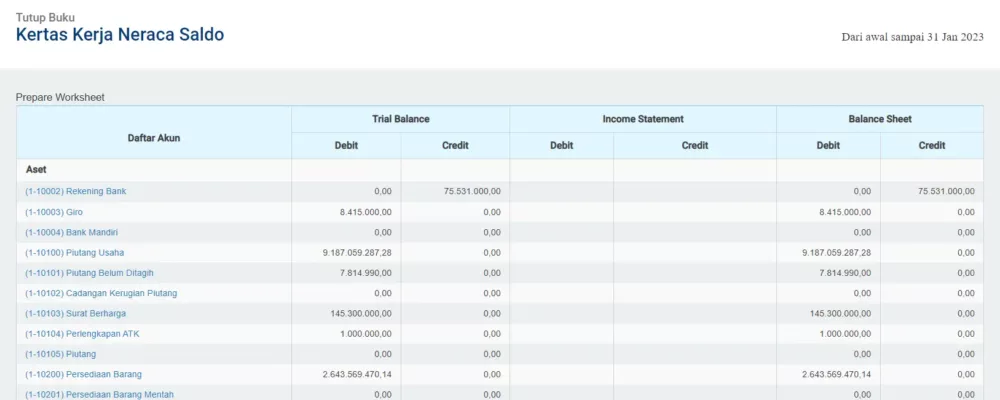The image size is (1000, 400).
Task: Open the (1-10105) Piutang account link
Action: click(x=61, y=354)
